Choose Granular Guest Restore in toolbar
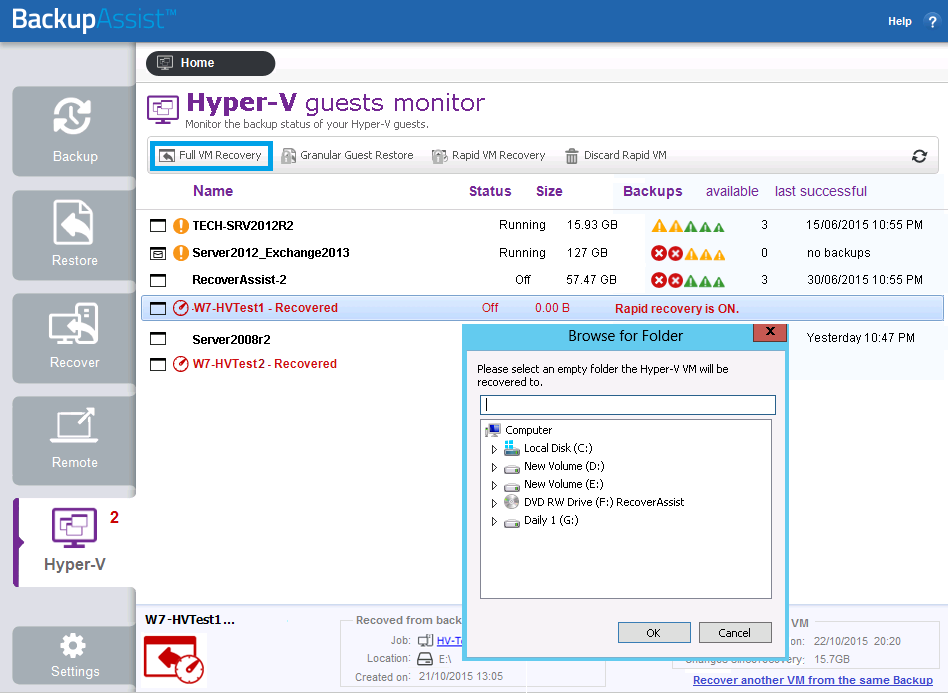The width and height of the screenshot is (948, 693). pyautogui.click(x=348, y=155)
